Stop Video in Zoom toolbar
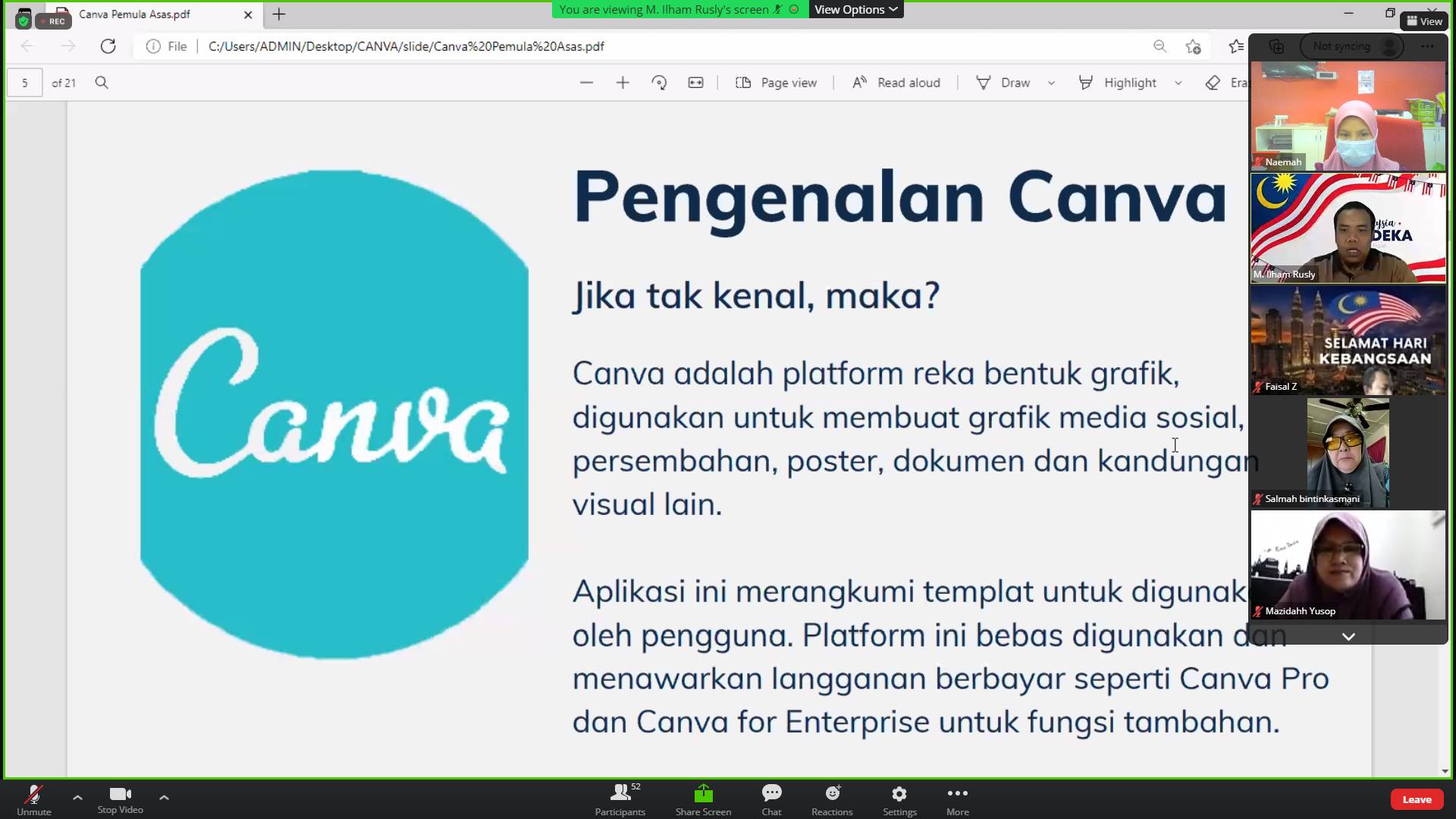 point(120,799)
